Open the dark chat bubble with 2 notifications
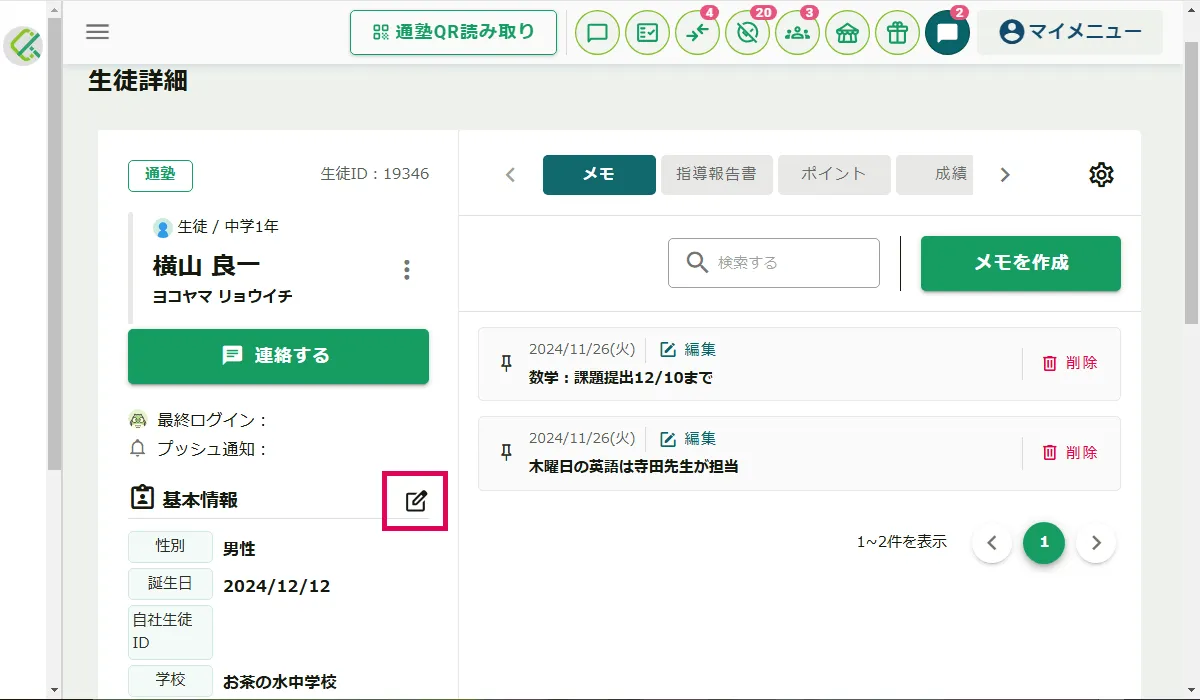This screenshot has height=700, width=1200. coord(947,33)
